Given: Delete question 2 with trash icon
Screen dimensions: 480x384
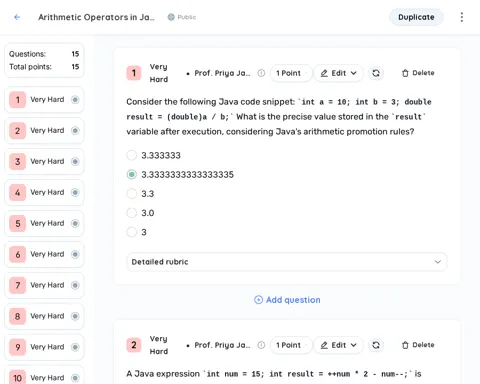Looking at the screenshot, I should tap(418, 345).
